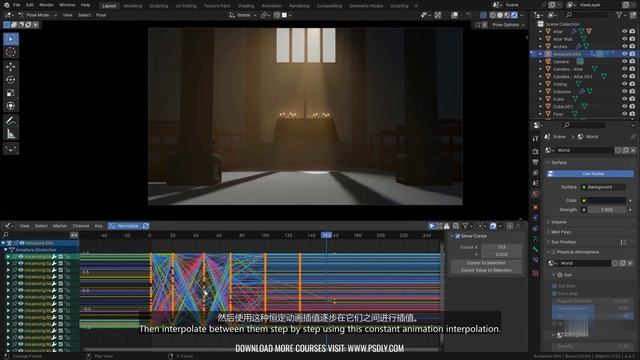Open the Output properties tab icon
The height and width of the screenshot is (360, 640).
[536, 162]
